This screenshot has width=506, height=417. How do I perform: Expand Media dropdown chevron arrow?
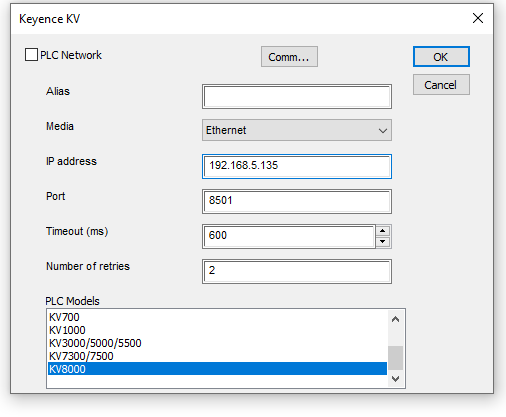[x=383, y=130]
